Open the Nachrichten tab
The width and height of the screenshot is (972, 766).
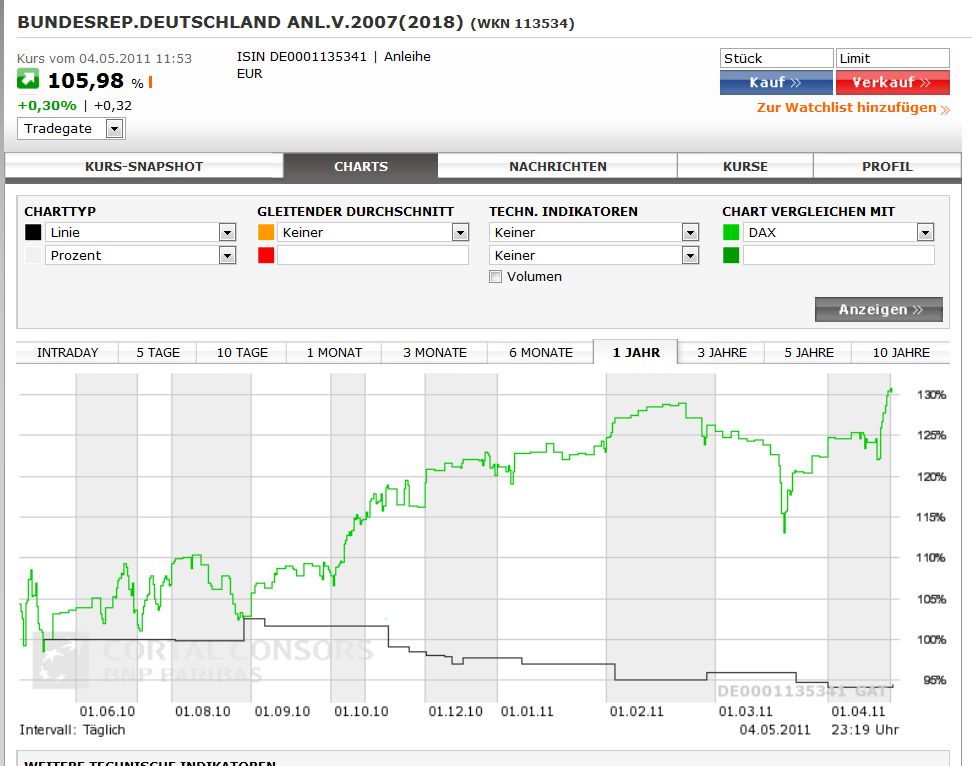(x=557, y=167)
